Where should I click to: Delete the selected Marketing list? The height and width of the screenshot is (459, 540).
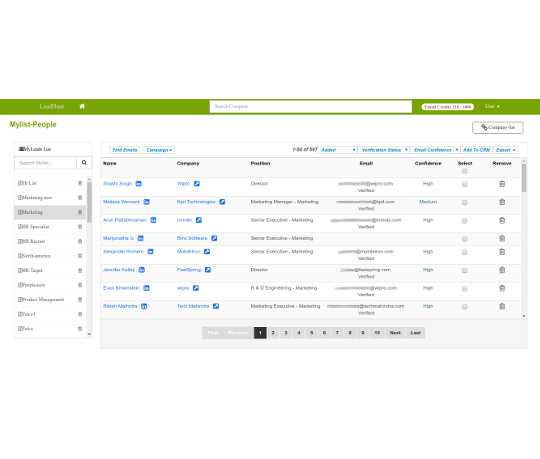point(80,212)
